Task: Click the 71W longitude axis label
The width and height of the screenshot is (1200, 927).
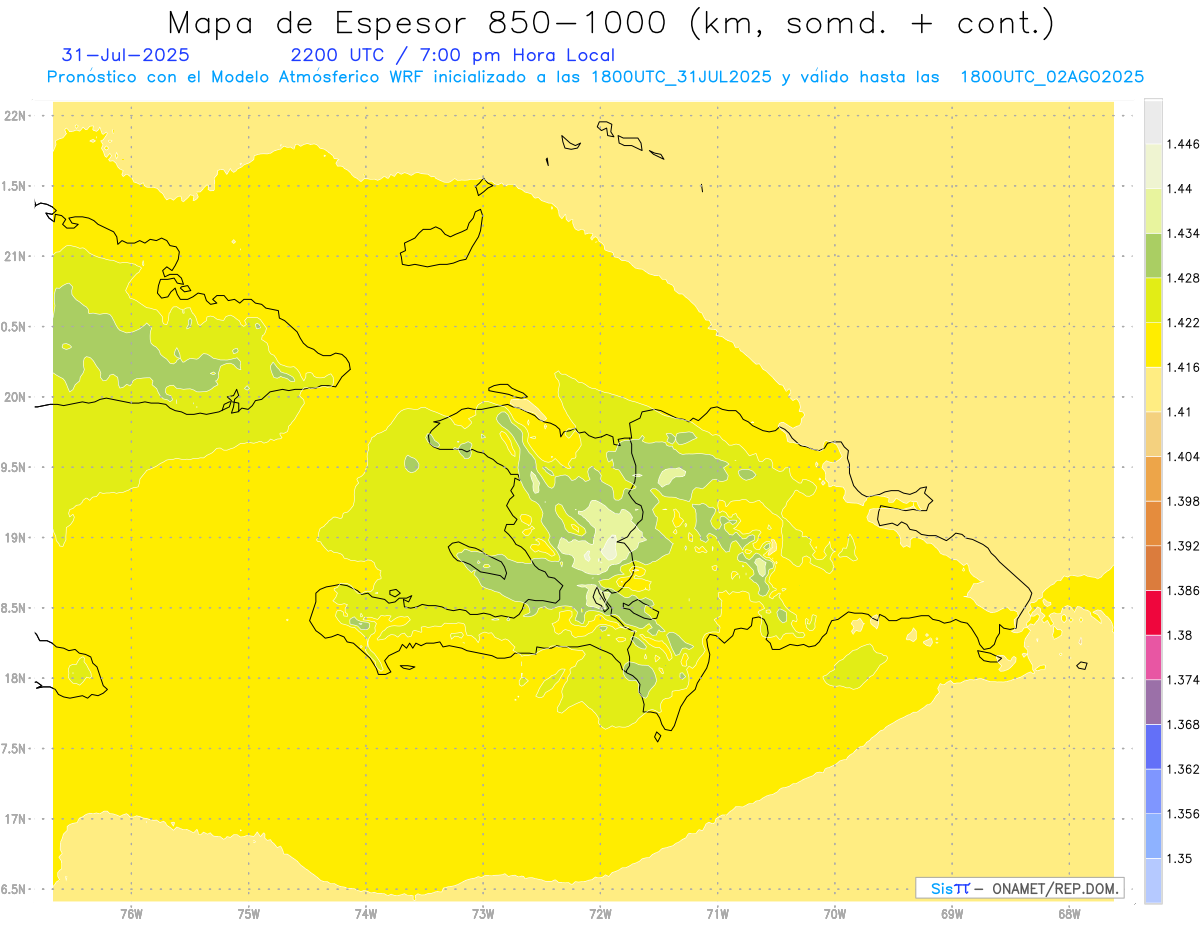Action: pos(717,914)
